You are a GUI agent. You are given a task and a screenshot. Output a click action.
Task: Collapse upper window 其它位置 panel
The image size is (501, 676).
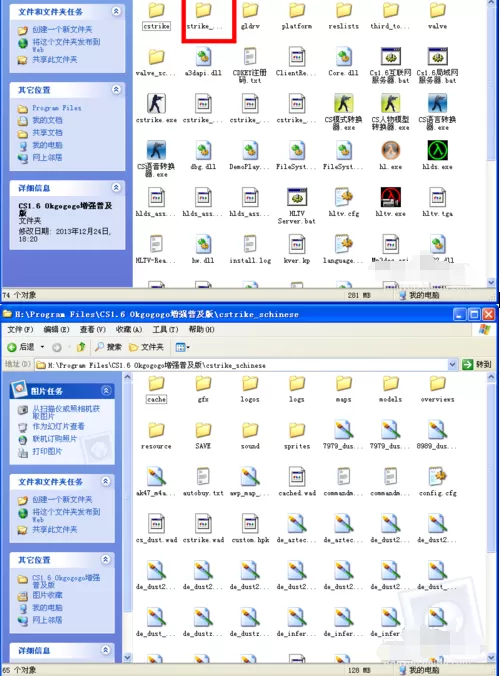(116, 90)
